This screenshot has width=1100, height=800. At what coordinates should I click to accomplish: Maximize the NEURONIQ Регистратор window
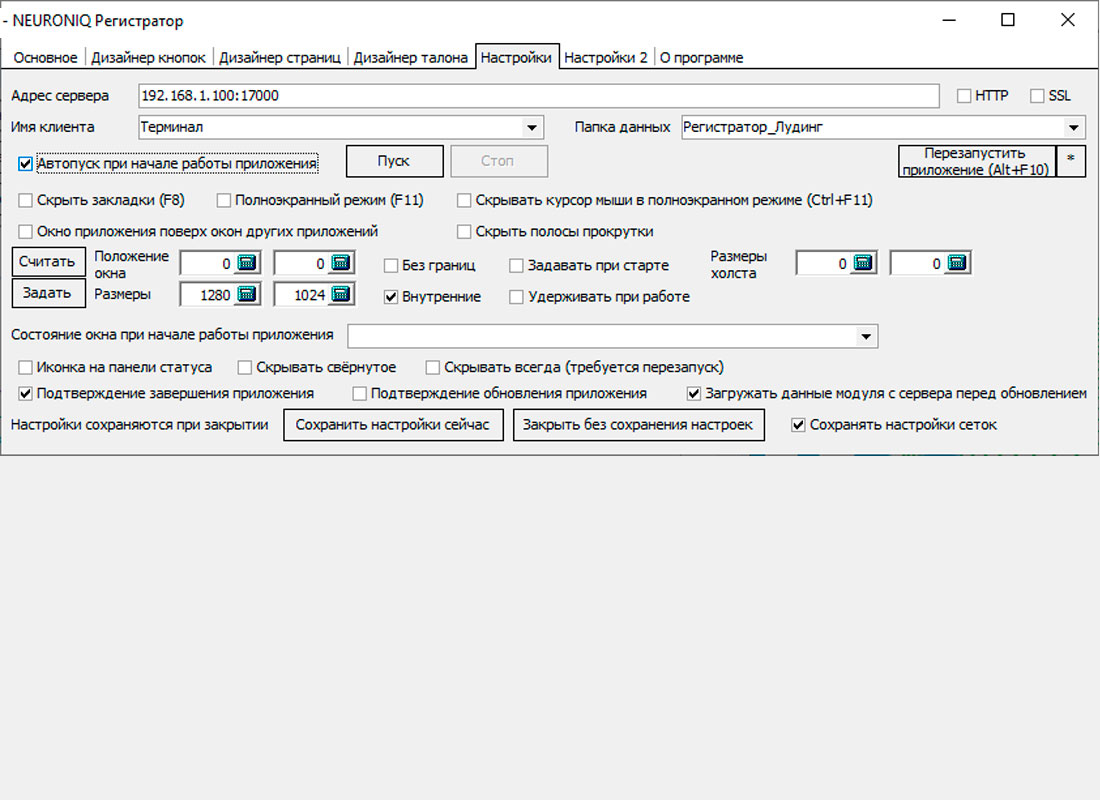click(1008, 20)
